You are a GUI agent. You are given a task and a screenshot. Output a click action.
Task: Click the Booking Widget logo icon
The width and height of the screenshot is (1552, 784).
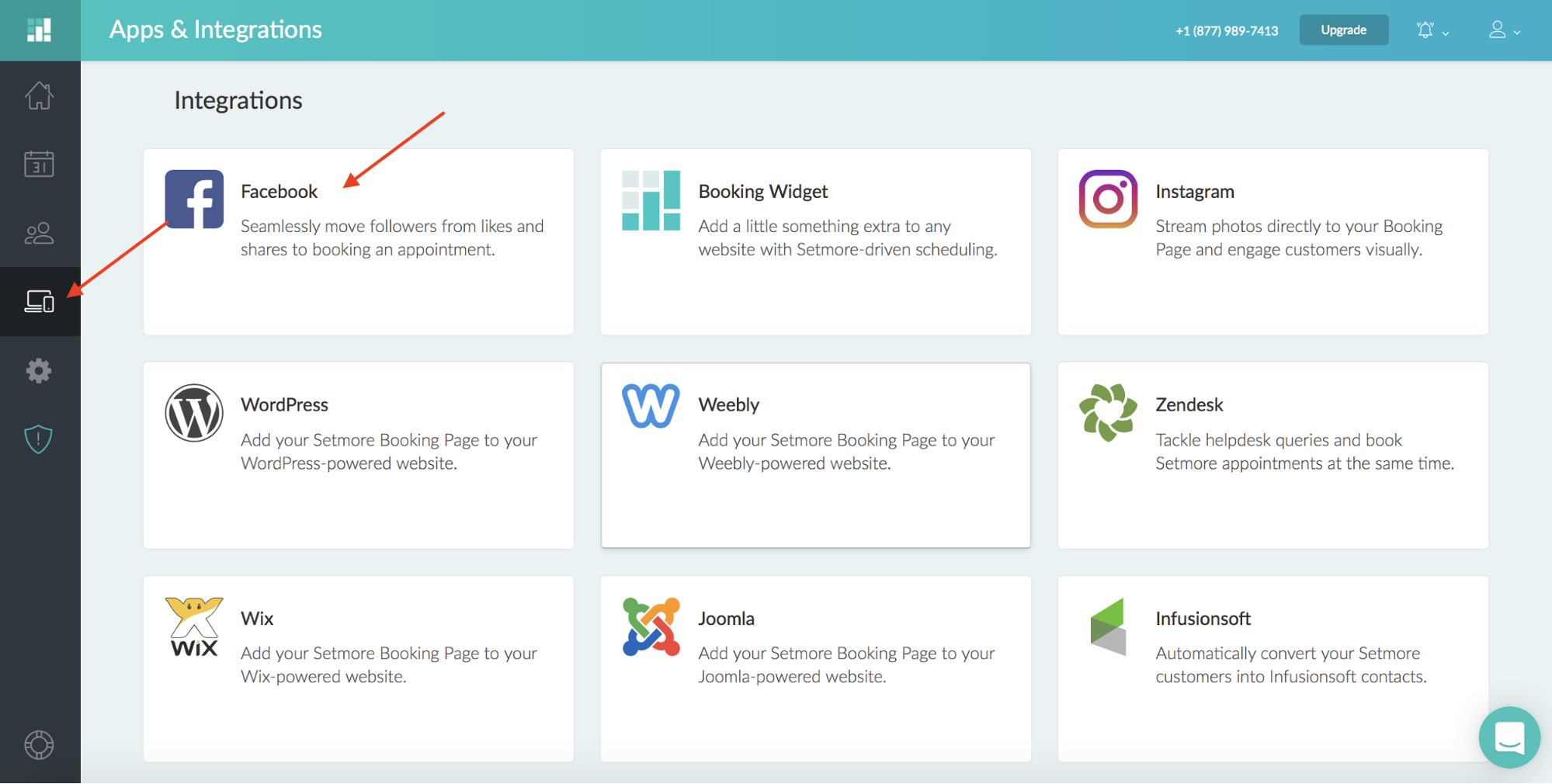[x=651, y=200]
